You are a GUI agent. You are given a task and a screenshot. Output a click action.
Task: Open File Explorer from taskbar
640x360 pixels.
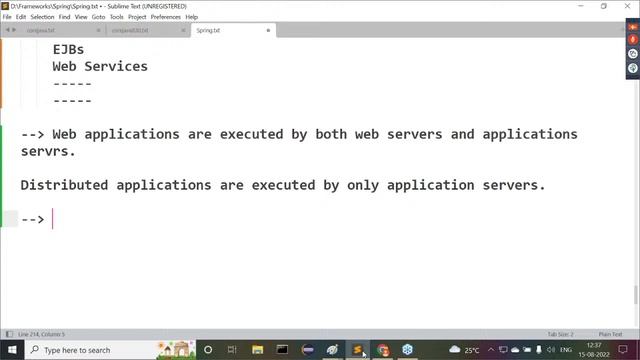[x=258, y=350]
